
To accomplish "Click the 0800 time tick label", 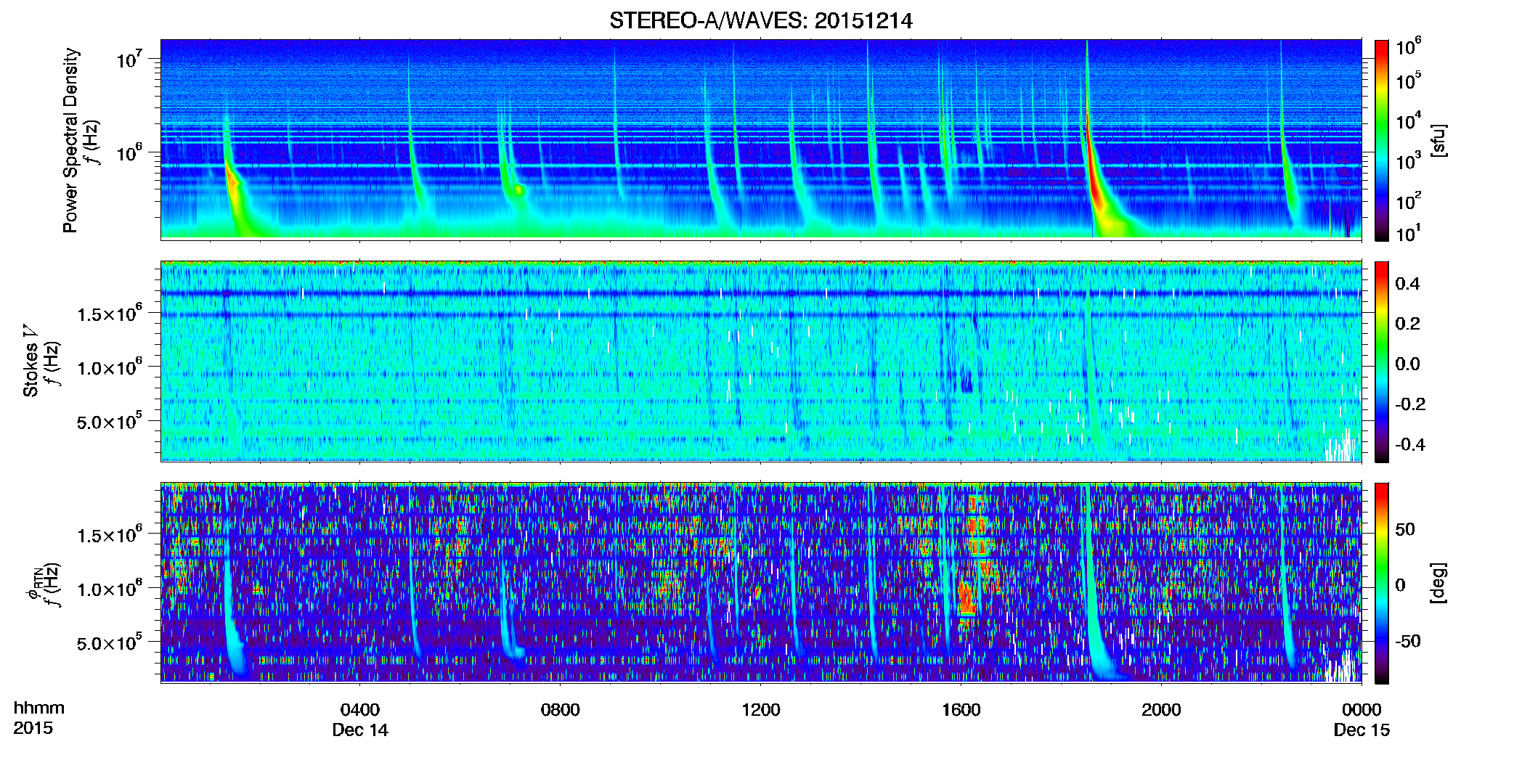I will (x=561, y=710).
